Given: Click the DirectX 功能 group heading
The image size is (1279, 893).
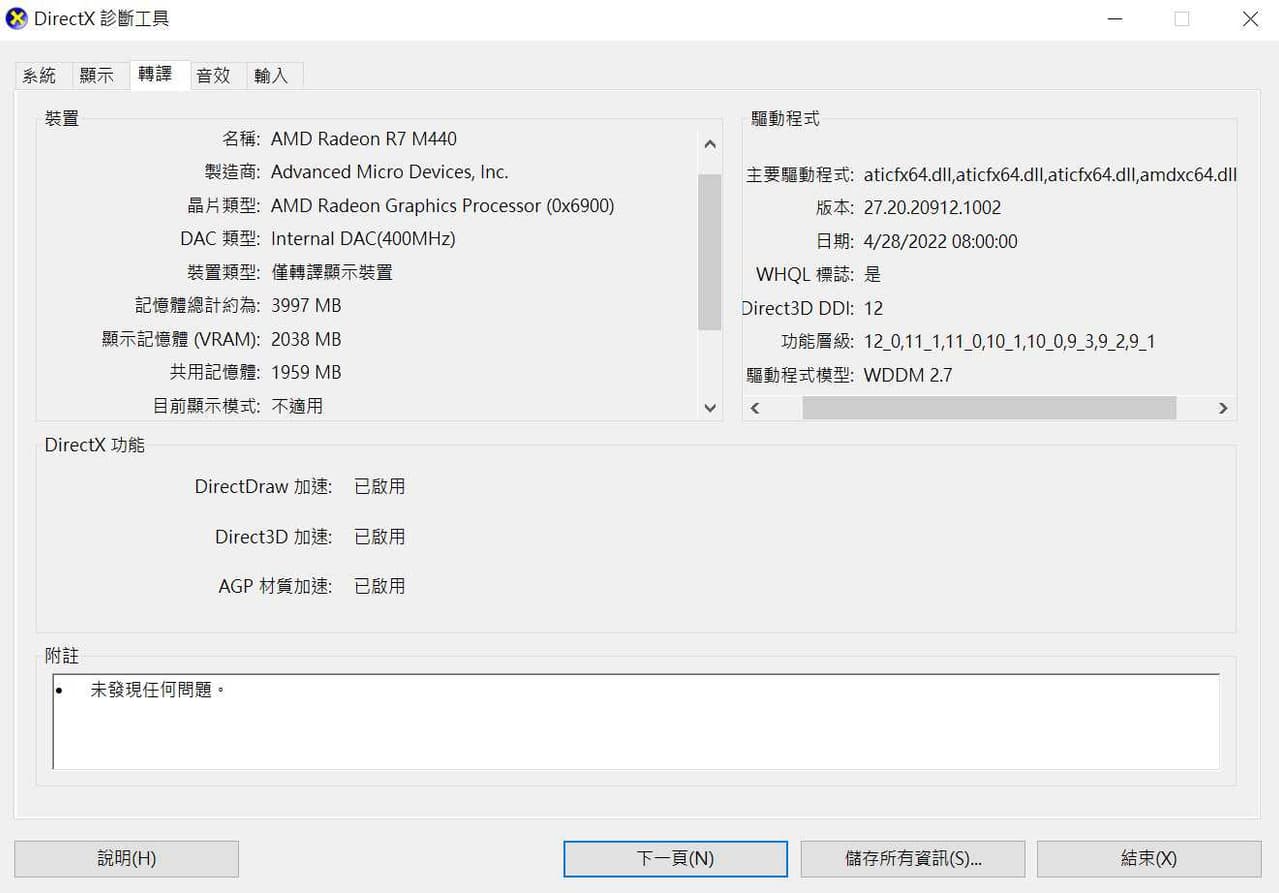Looking at the screenshot, I should 95,445.
